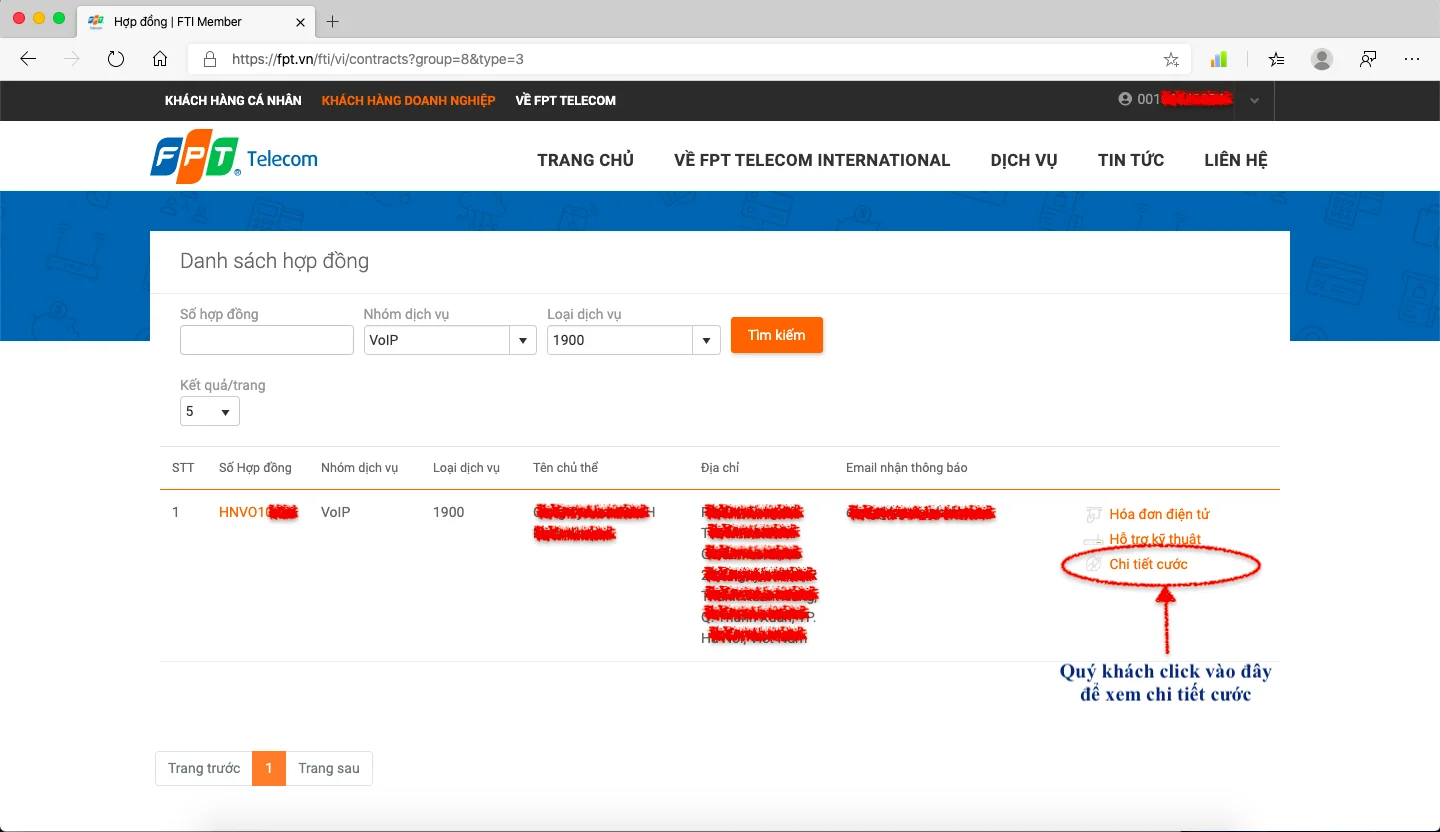The image size is (1440, 832).
Task: Select KHÁCH HÀNG CÁ NHÂN in the top bar
Action: point(233,100)
